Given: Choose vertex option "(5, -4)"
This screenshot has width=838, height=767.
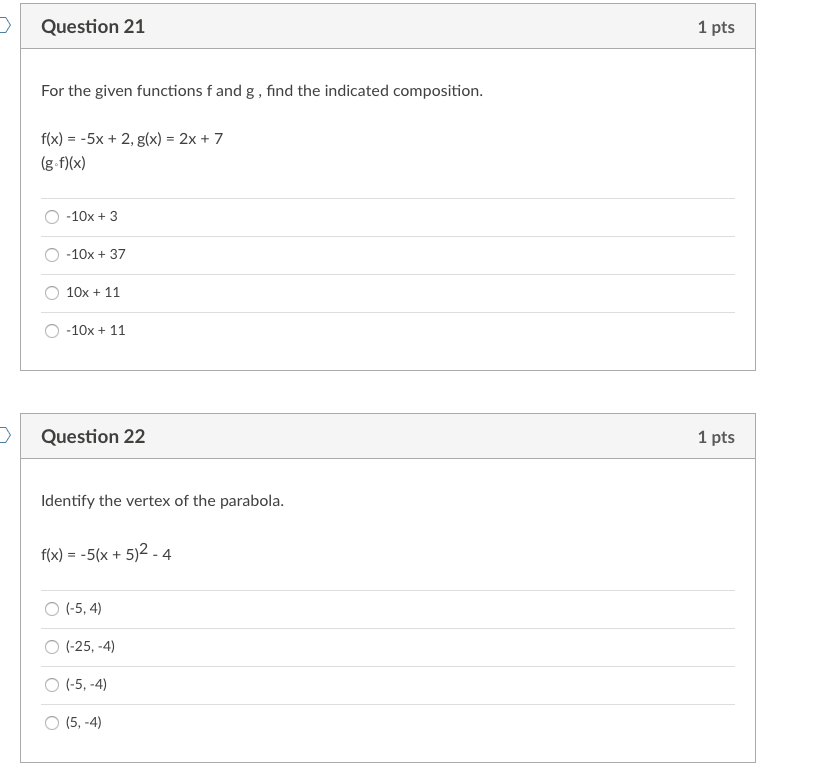Looking at the screenshot, I should pos(52,722).
